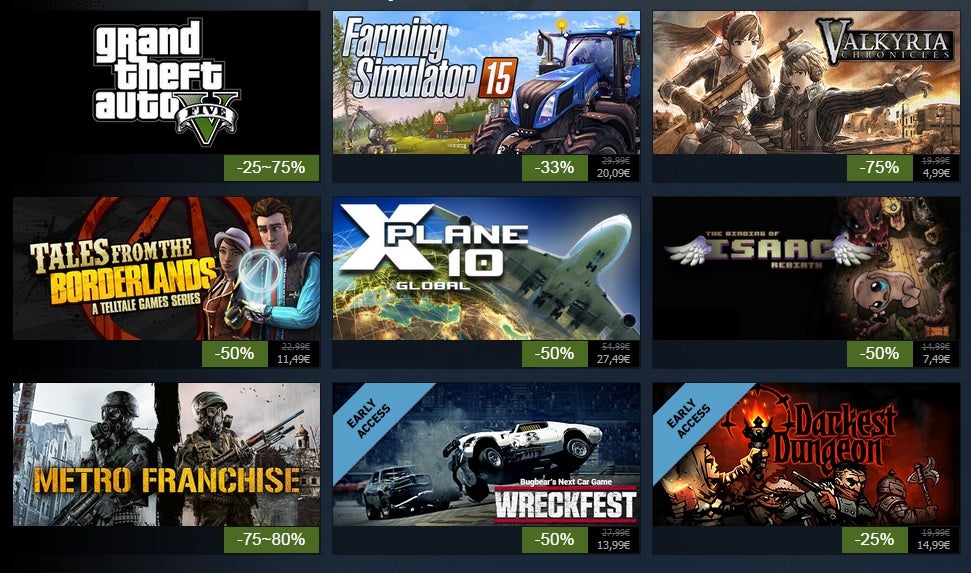Click the -25% badge under Darkest Dungeon

(874, 540)
